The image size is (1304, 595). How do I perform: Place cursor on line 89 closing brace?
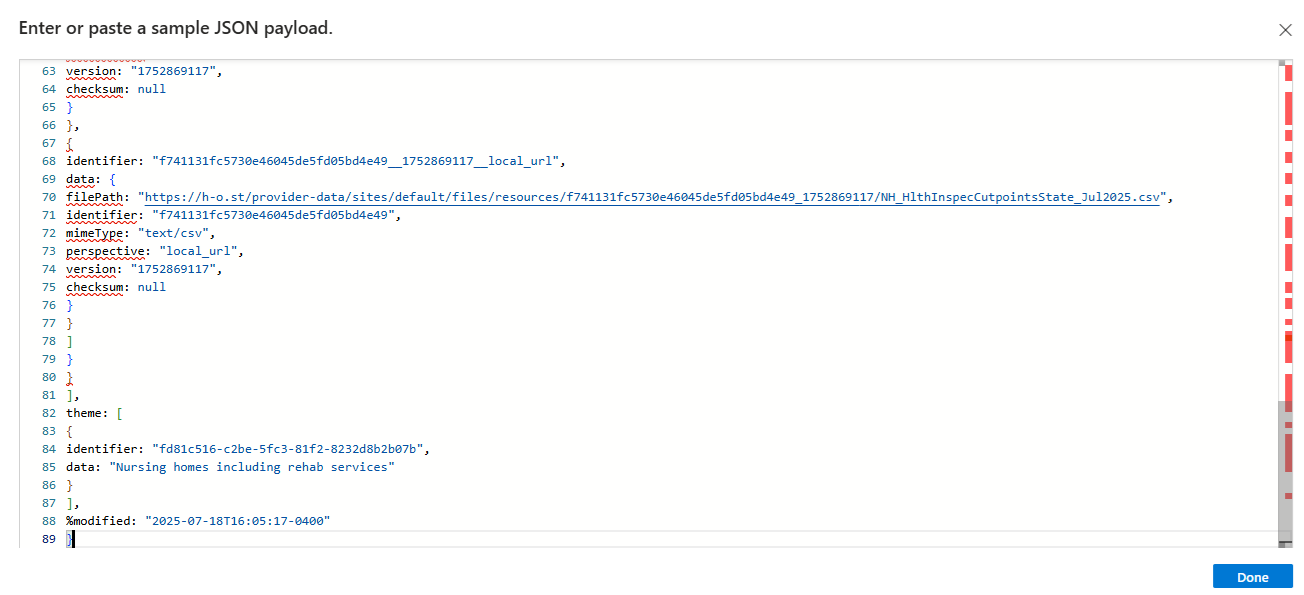pyautogui.click(x=70, y=539)
